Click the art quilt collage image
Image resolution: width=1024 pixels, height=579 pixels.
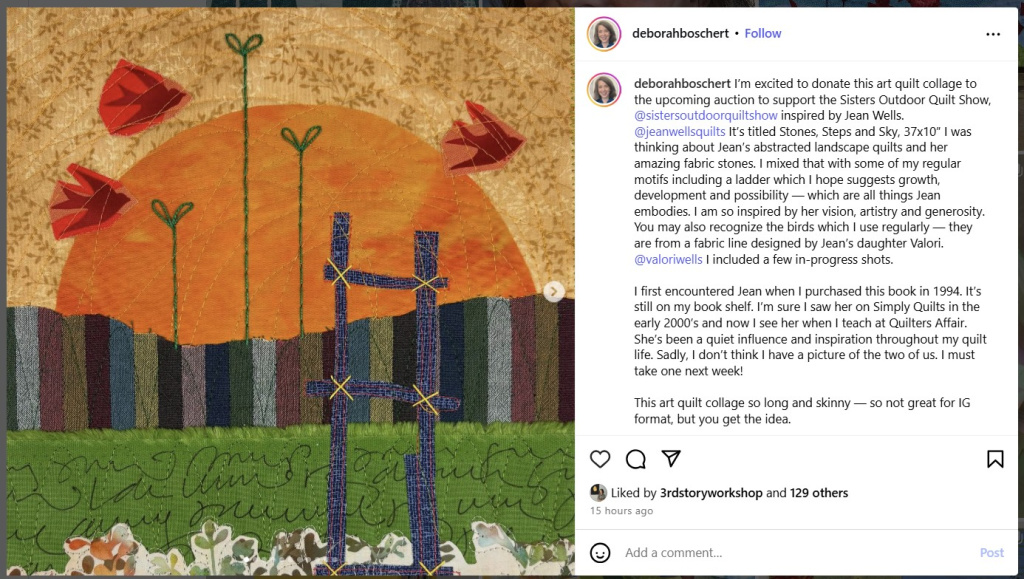coord(291,291)
